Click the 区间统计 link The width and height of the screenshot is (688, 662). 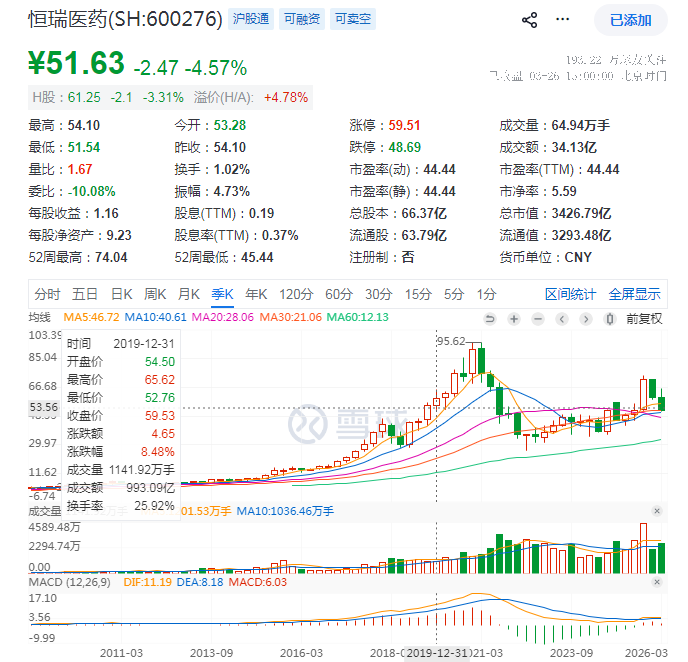[x=570, y=294]
